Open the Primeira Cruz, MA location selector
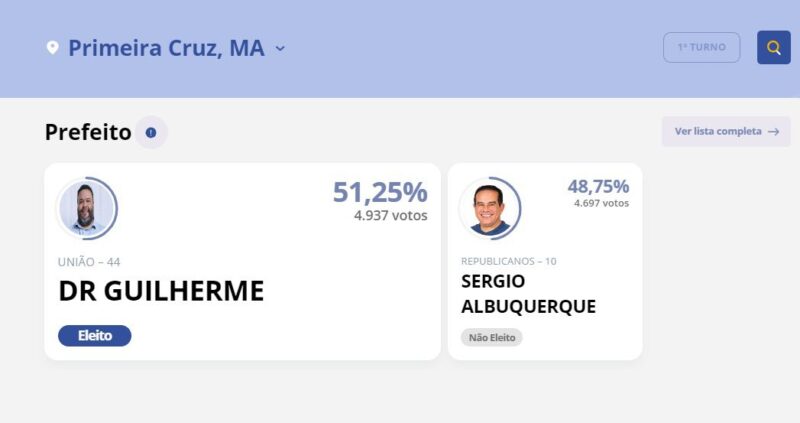The height and width of the screenshot is (423, 800). tap(166, 48)
